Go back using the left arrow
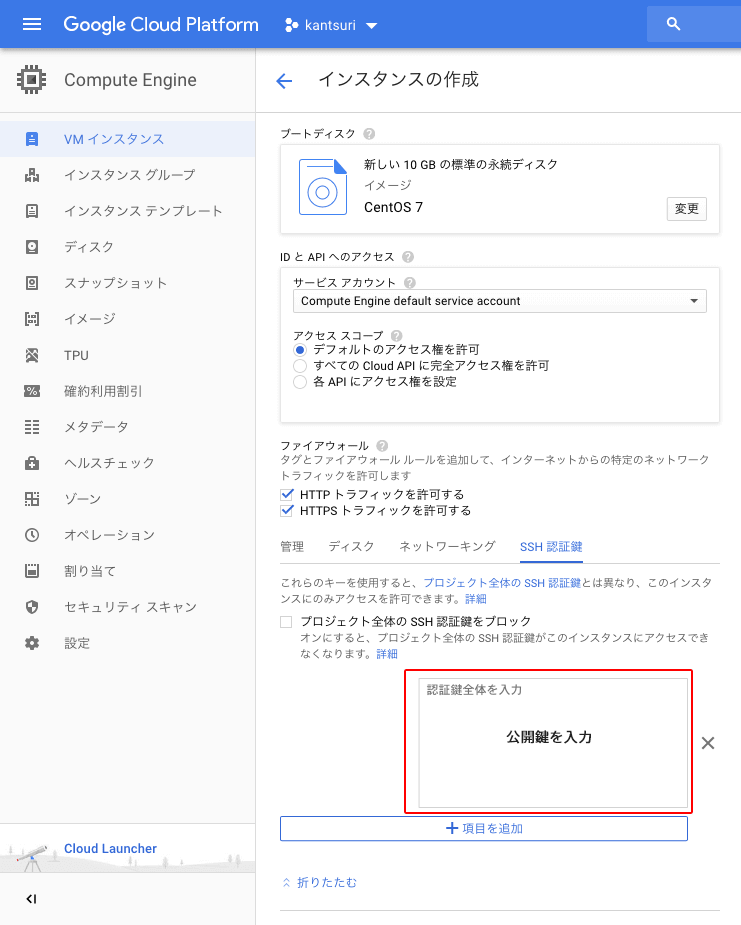 pyautogui.click(x=285, y=81)
